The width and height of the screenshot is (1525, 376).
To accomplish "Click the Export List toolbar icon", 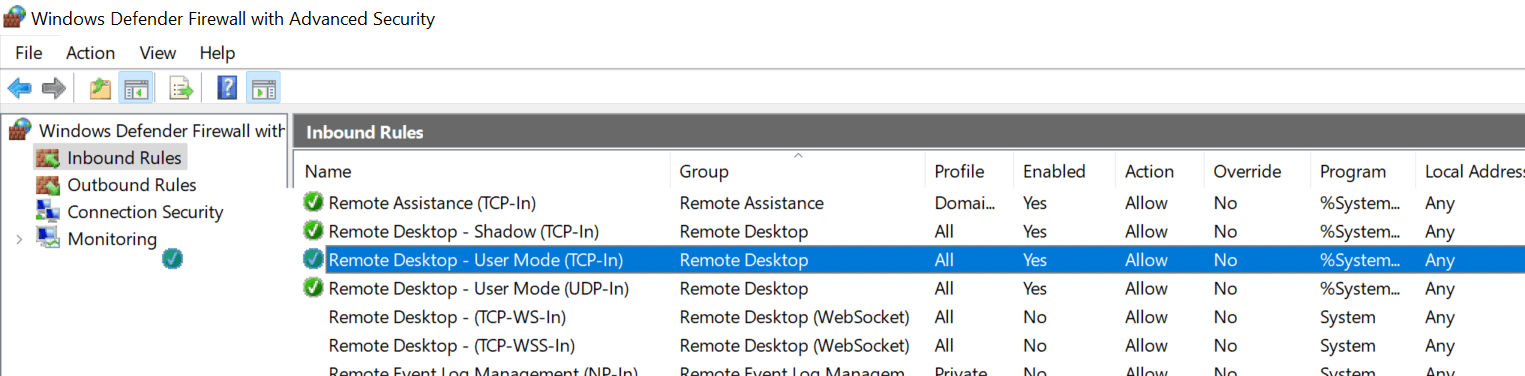I will (x=181, y=88).
